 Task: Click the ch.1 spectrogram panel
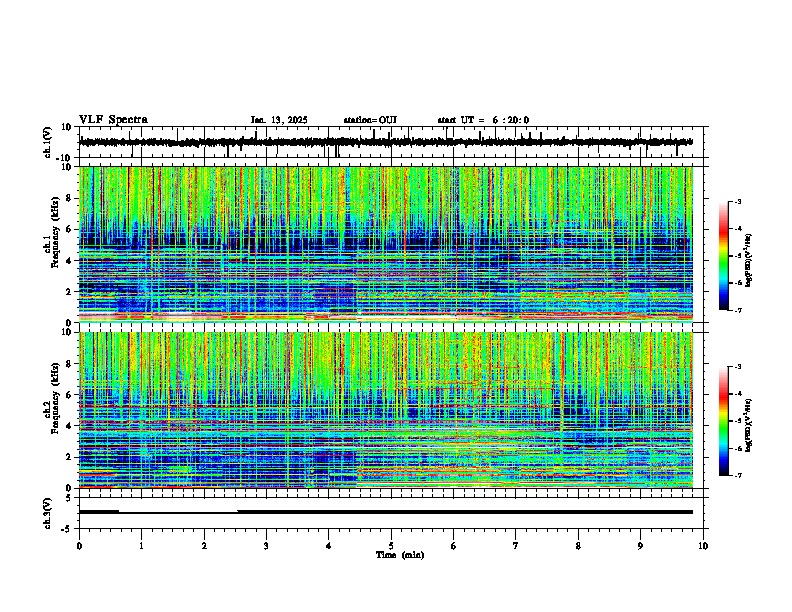[386, 244]
